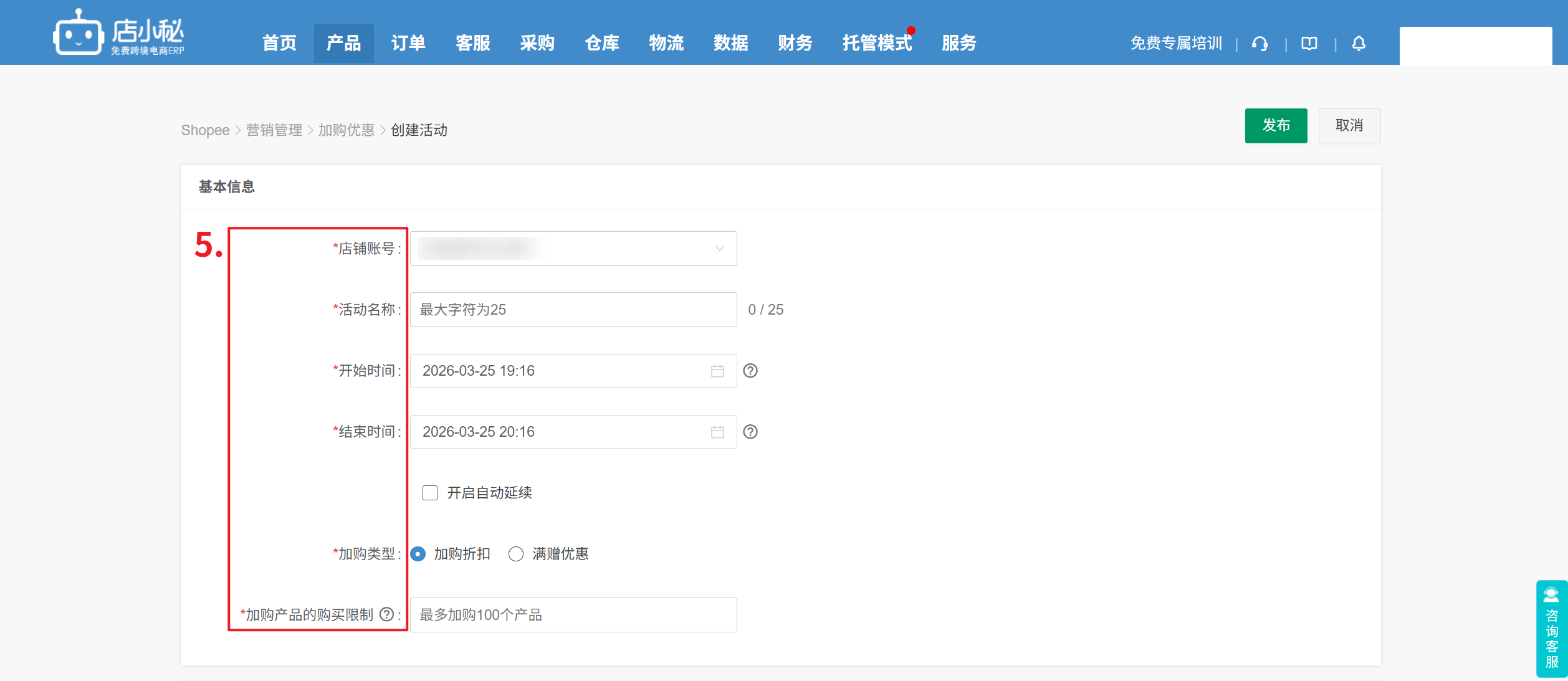This screenshot has height=681, width=1568.
Task: Click help icon beside 加购产品的购买限制
Action: 386,614
